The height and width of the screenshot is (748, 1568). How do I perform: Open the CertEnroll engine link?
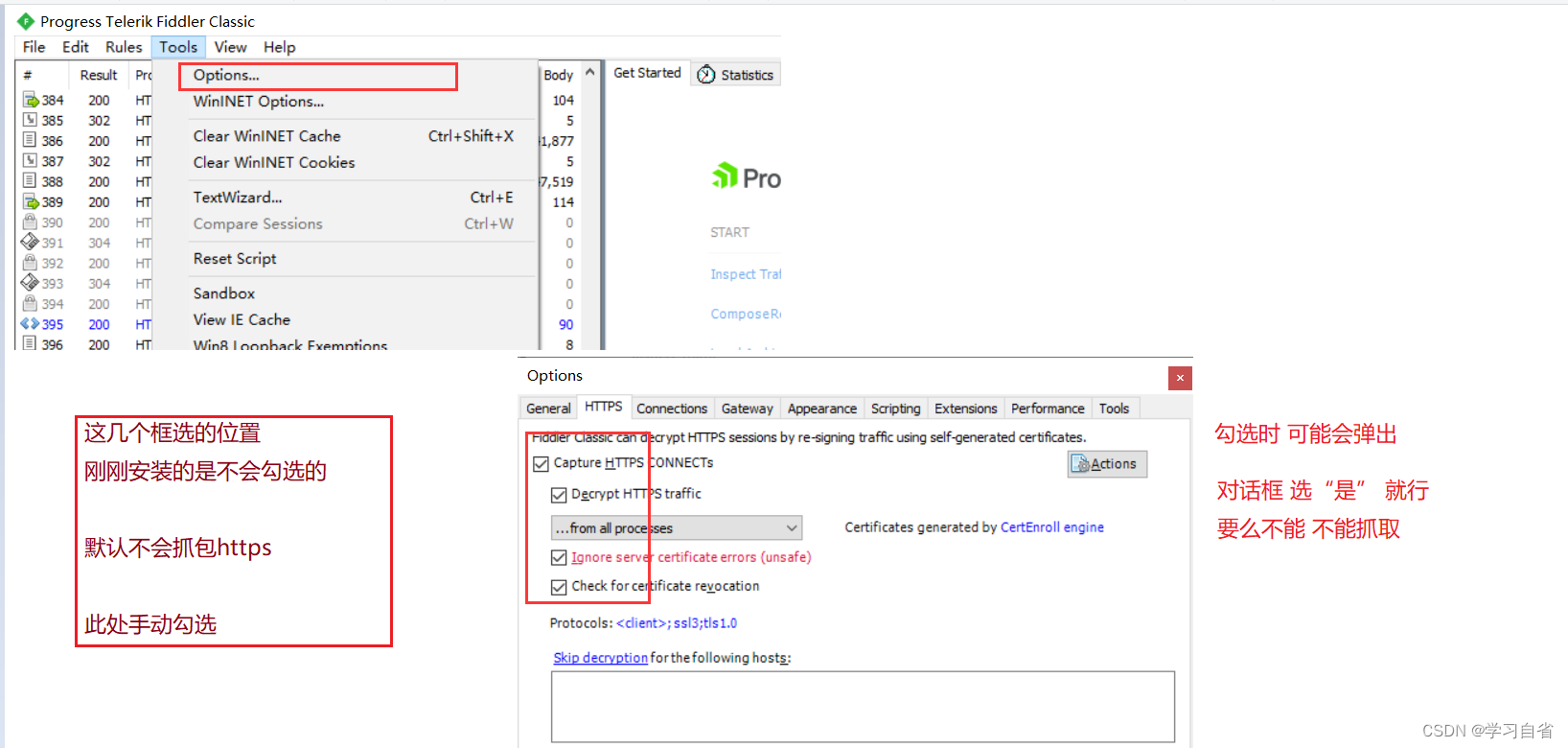pyautogui.click(x=1052, y=527)
